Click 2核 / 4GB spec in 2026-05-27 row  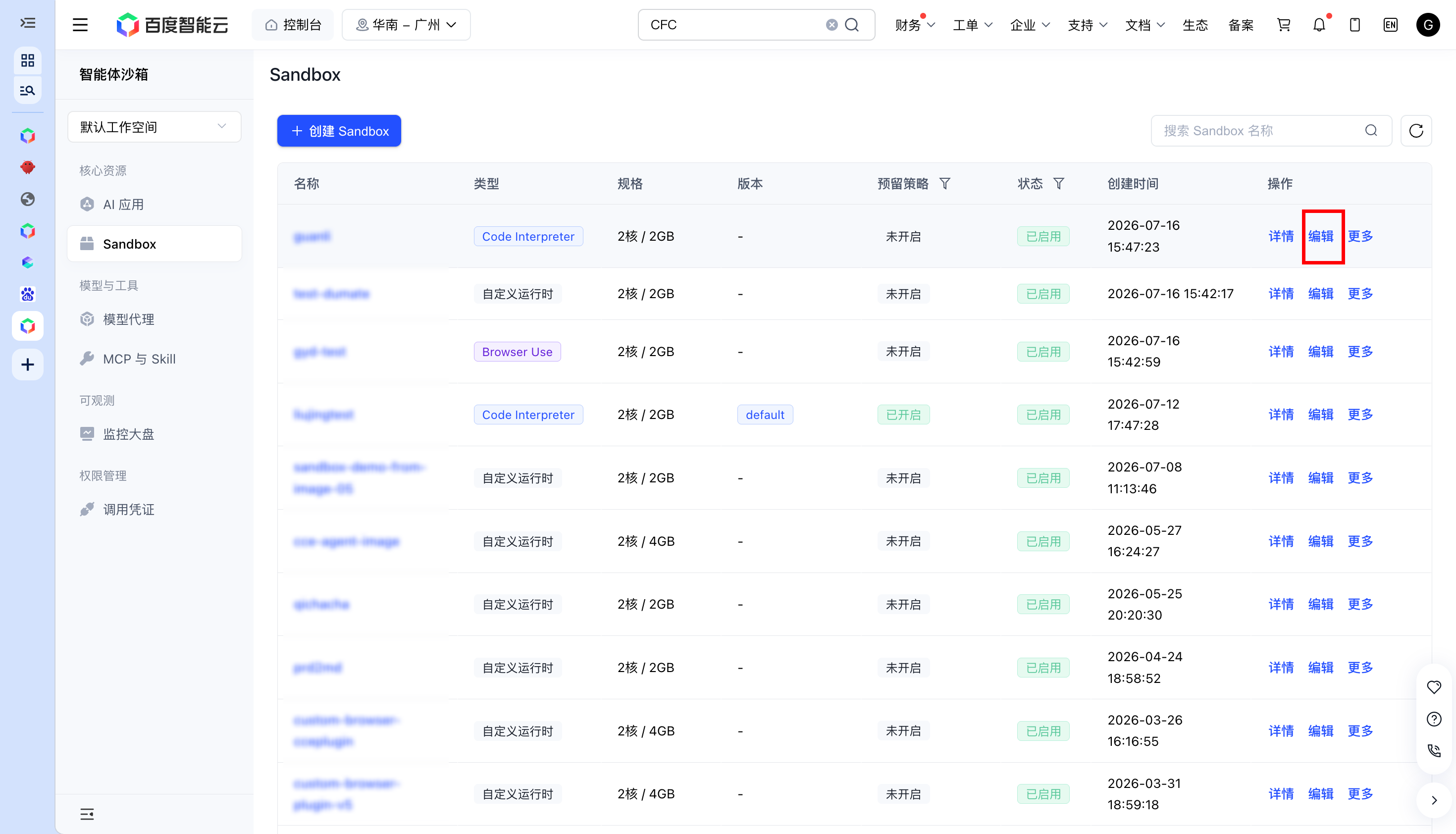pos(645,541)
